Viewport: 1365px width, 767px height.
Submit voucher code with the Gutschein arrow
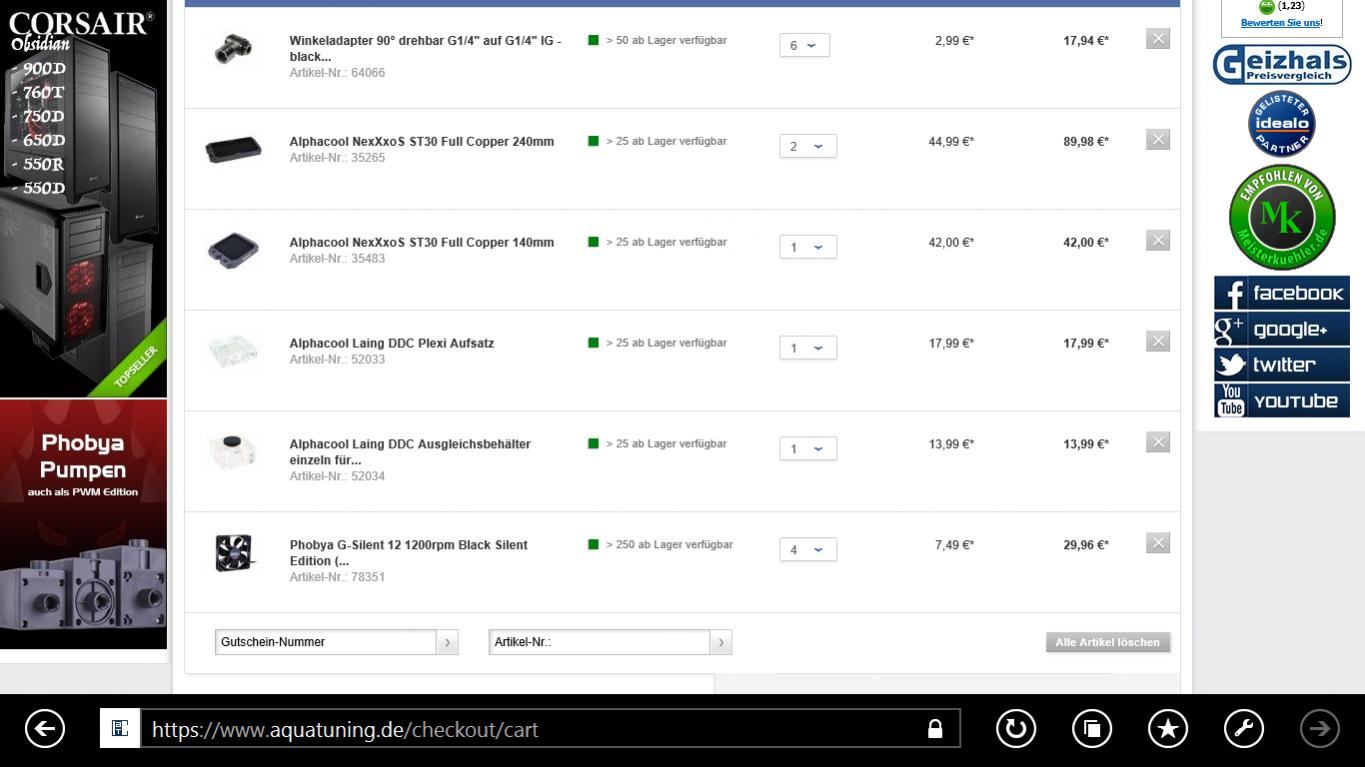(x=447, y=642)
